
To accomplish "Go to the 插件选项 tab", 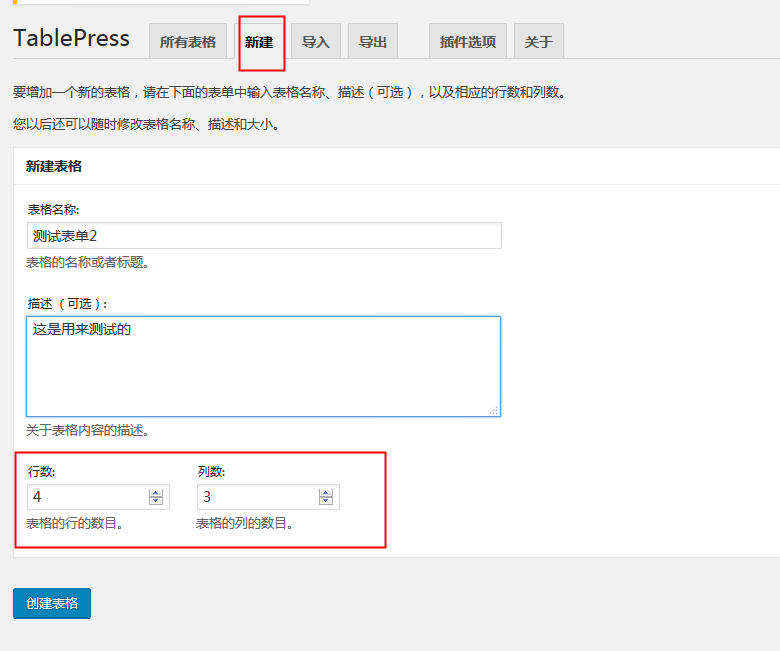I will [x=468, y=41].
